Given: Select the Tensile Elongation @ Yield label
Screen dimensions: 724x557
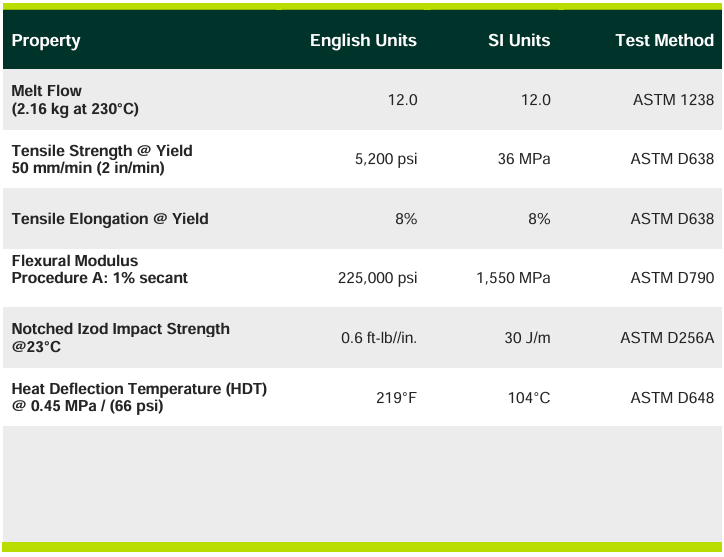Looking at the screenshot, I should [110, 219].
